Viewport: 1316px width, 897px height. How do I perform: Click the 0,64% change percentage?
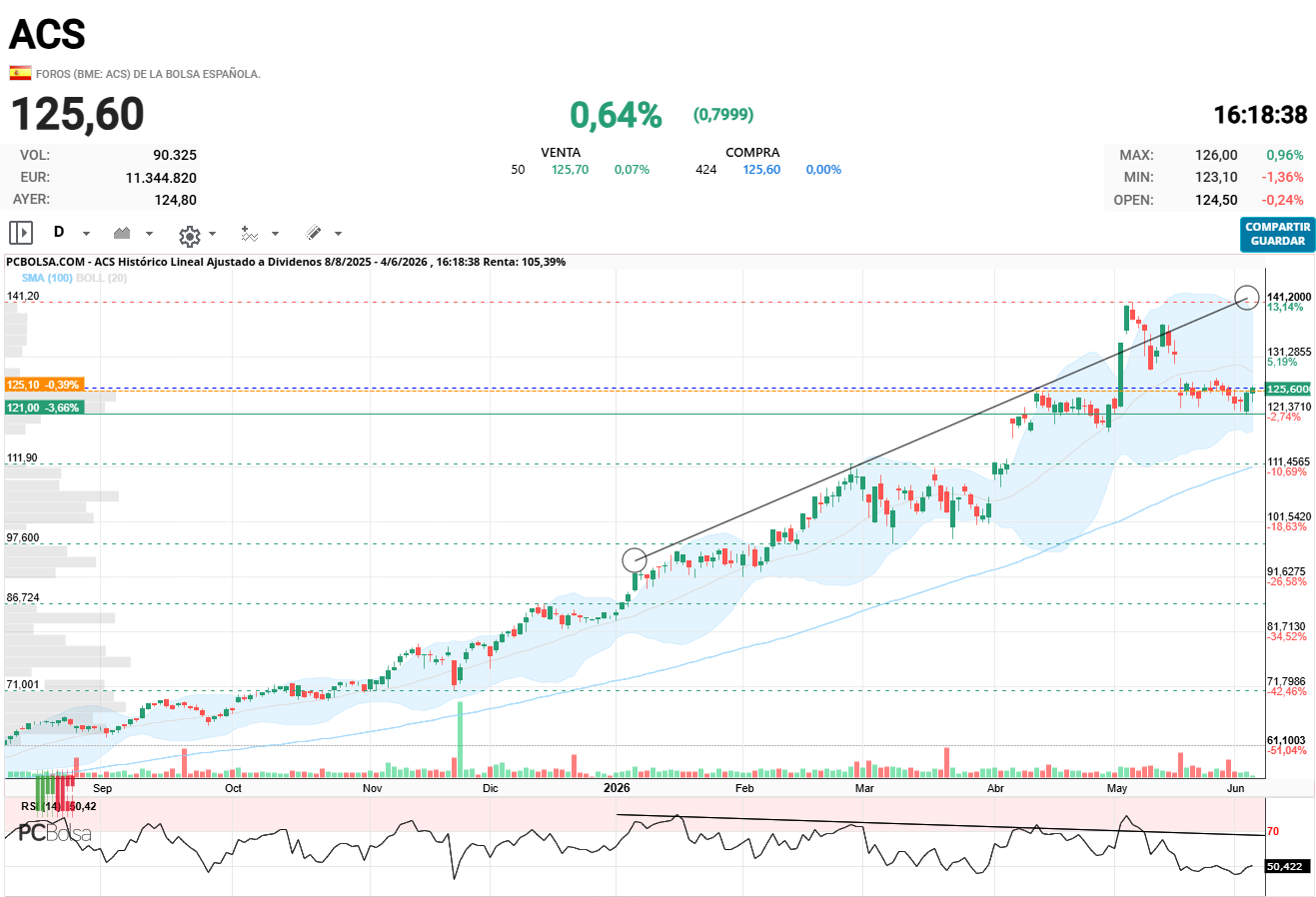click(616, 115)
